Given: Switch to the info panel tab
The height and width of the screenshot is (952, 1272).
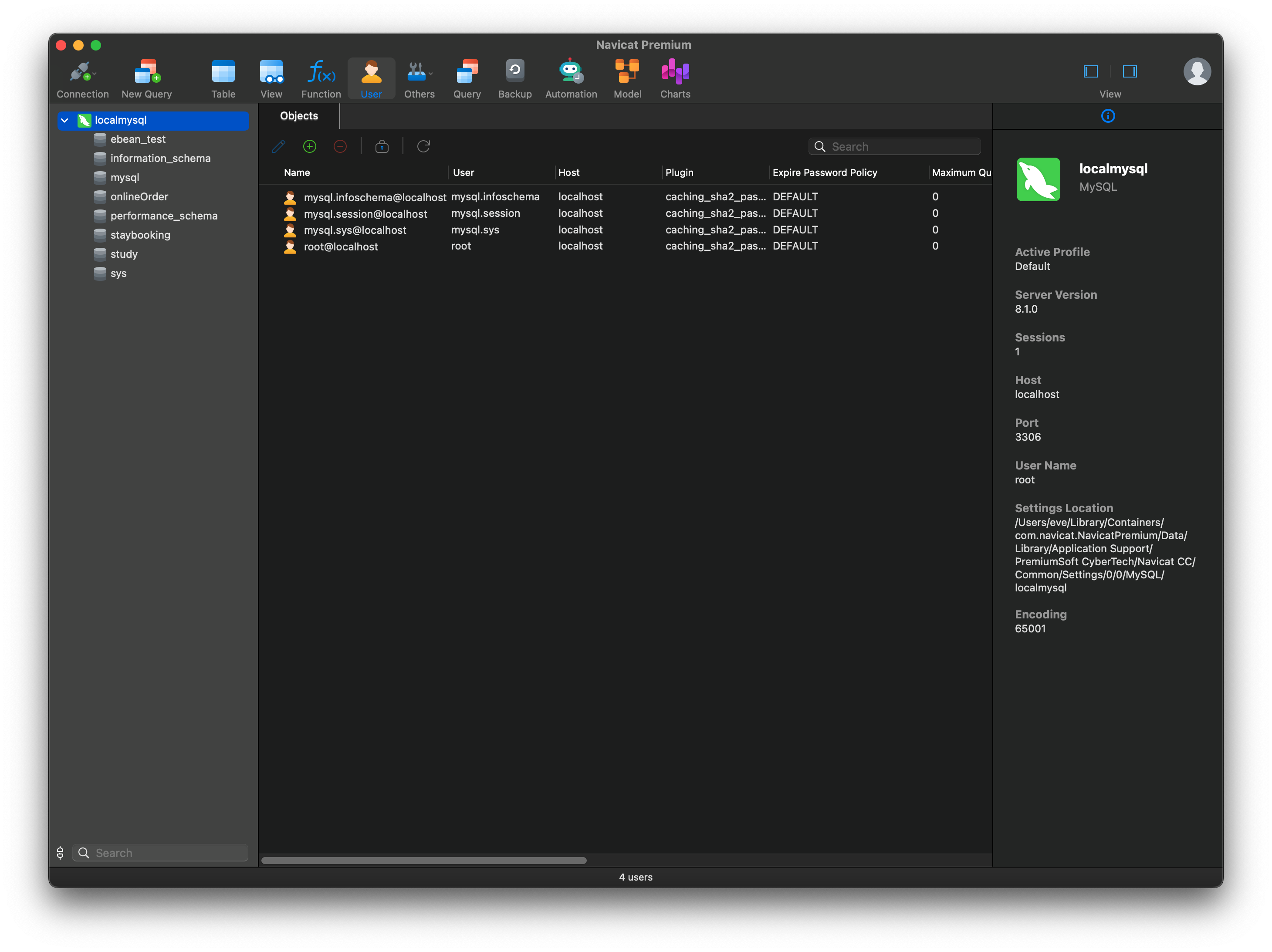Looking at the screenshot, I should [x=1107, y=116].
